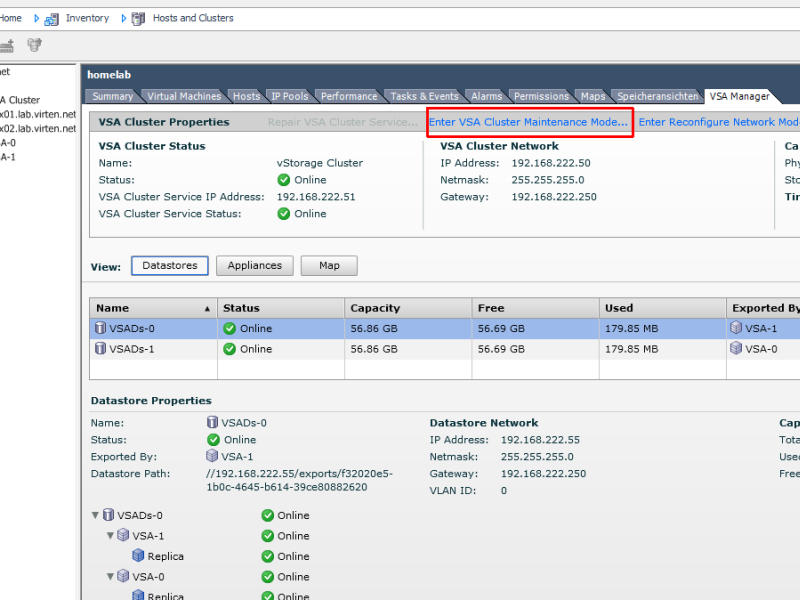Click VSA-1 appliance icon in tree
This screenshot has width=800, height=600.
pos(123,535)
